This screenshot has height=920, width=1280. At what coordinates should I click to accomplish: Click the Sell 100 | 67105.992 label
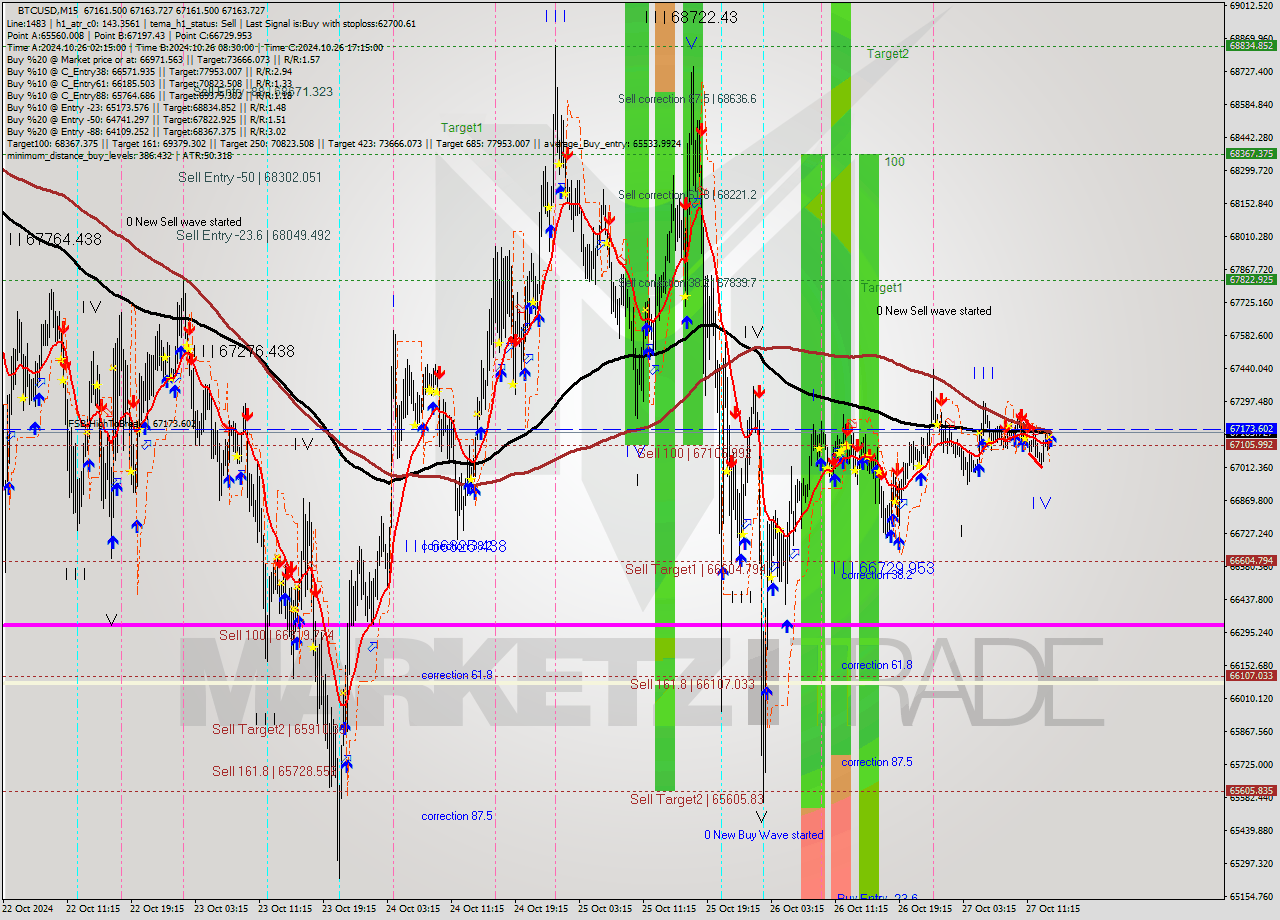coord(694,453)
